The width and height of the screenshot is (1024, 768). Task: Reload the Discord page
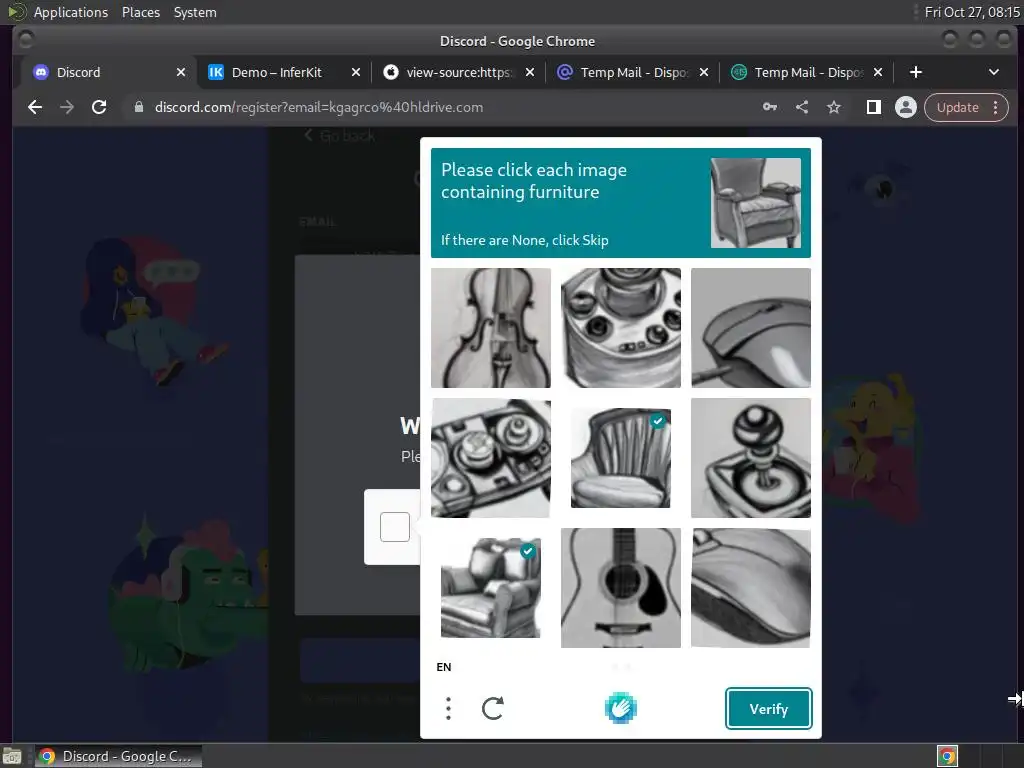coord(99,107)
